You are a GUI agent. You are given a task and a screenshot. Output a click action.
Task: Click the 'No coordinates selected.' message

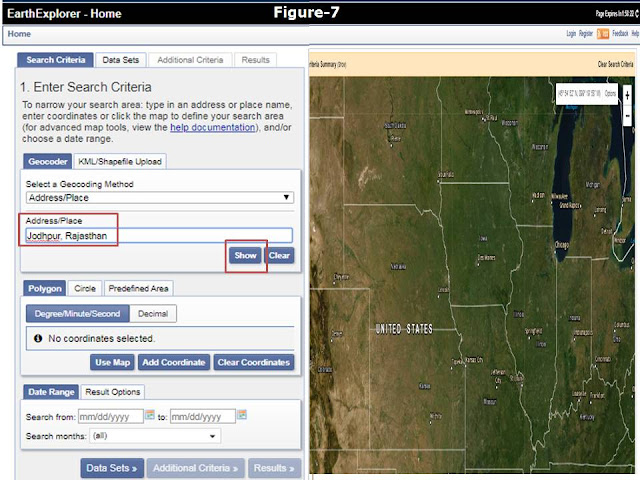pos(101,338)
